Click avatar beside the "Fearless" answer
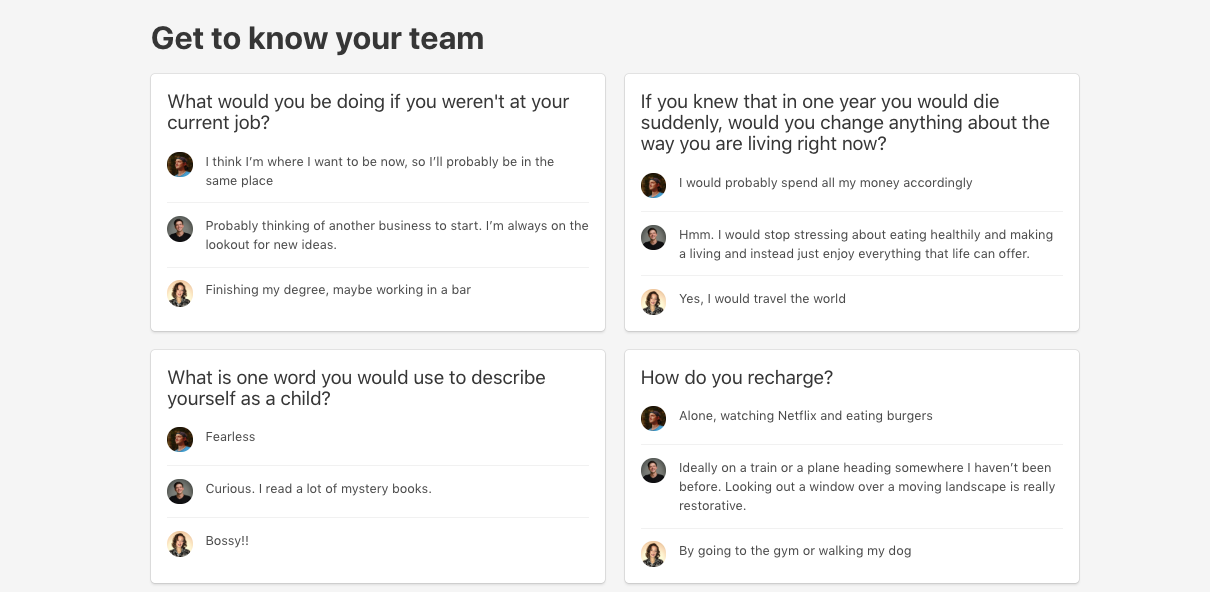Screen dimensions: 1210x592 pyautogui.click(x=180, y=440)
